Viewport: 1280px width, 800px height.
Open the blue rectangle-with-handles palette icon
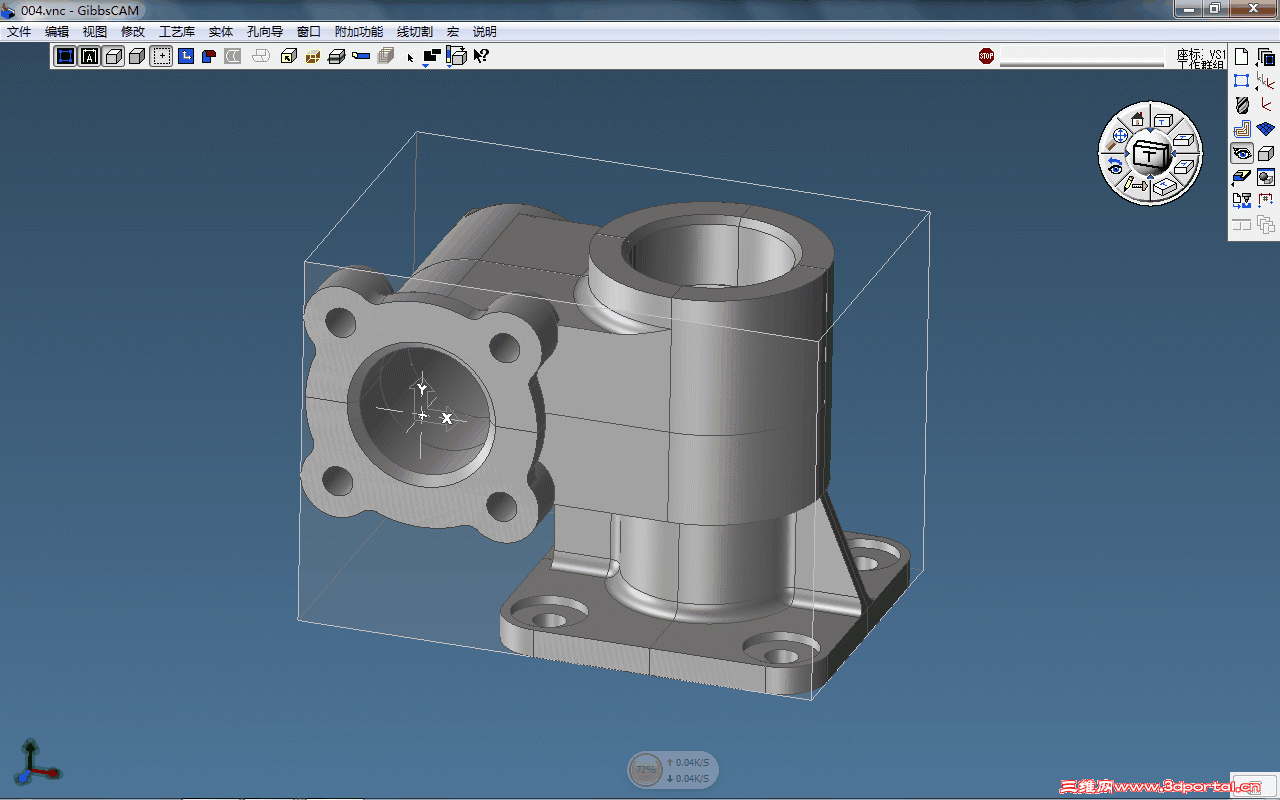coord(1242,81)
